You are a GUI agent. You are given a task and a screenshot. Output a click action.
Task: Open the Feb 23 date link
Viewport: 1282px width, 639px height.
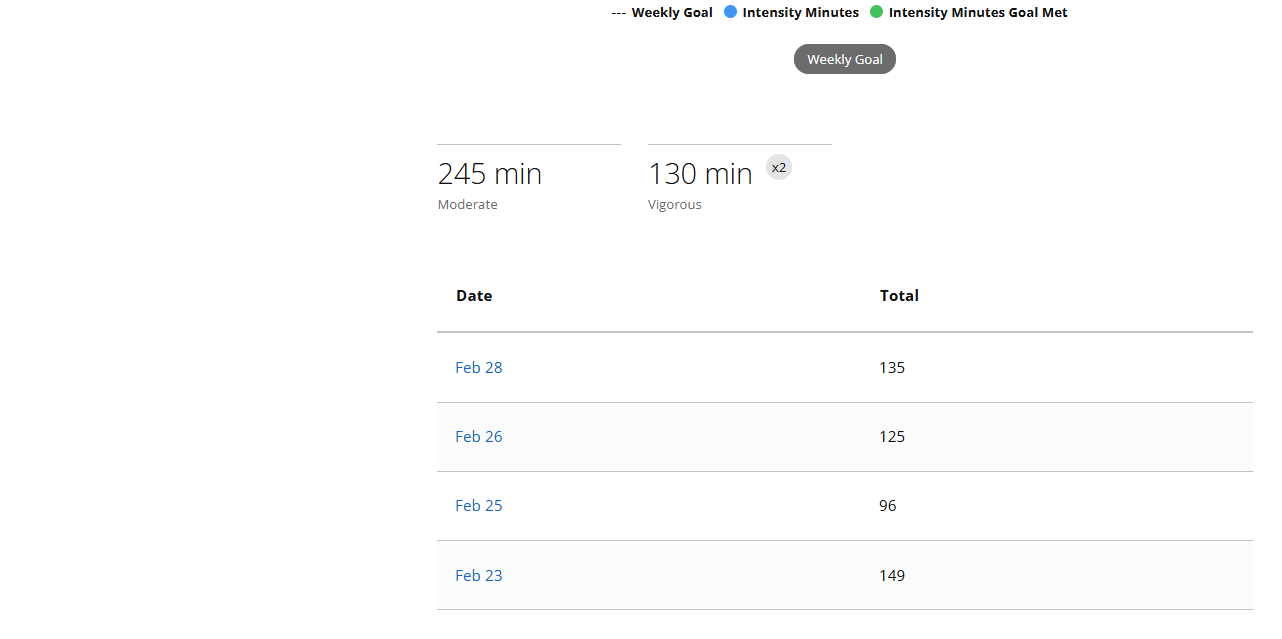pyautogui.click(x=479, y=576)
